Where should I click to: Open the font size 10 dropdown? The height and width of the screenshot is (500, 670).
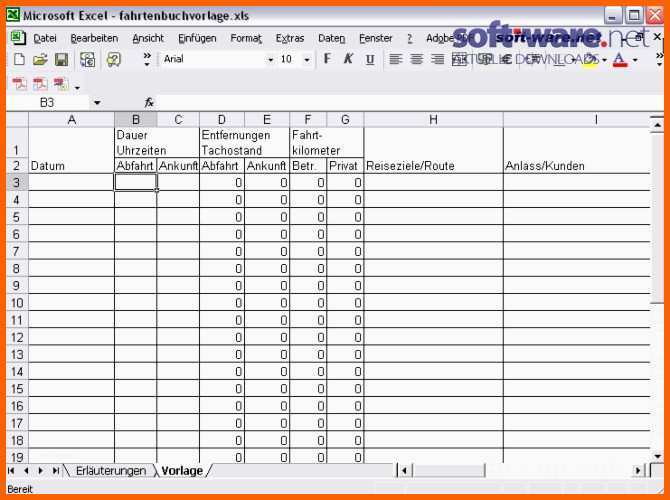point(306,60)
